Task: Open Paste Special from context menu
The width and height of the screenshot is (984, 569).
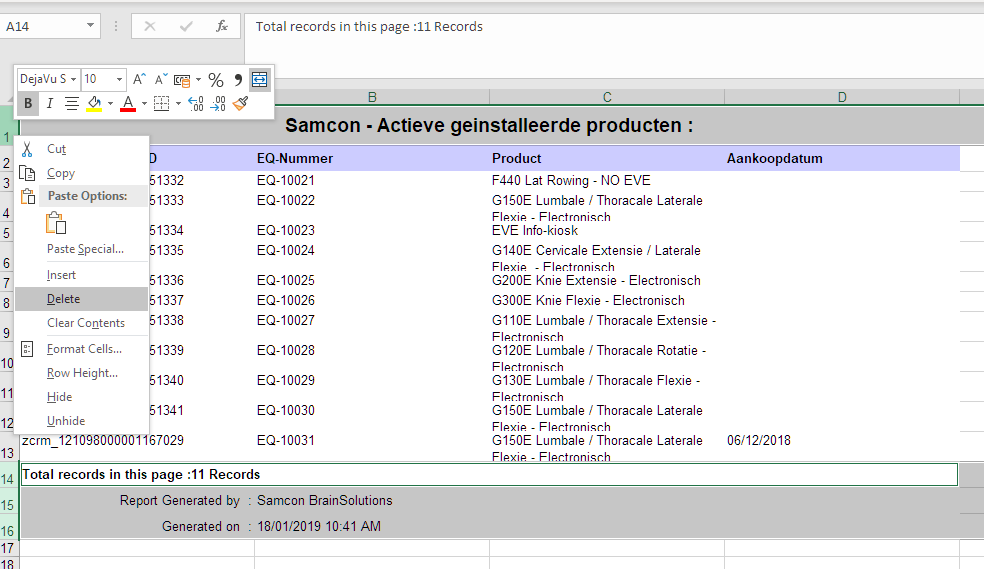Action: [x=82, y=249]
